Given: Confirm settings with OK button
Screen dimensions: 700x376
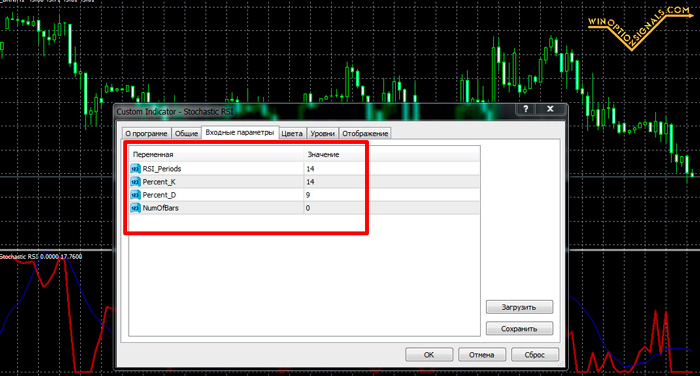Looking at the screenshot, I should [429, 355].
